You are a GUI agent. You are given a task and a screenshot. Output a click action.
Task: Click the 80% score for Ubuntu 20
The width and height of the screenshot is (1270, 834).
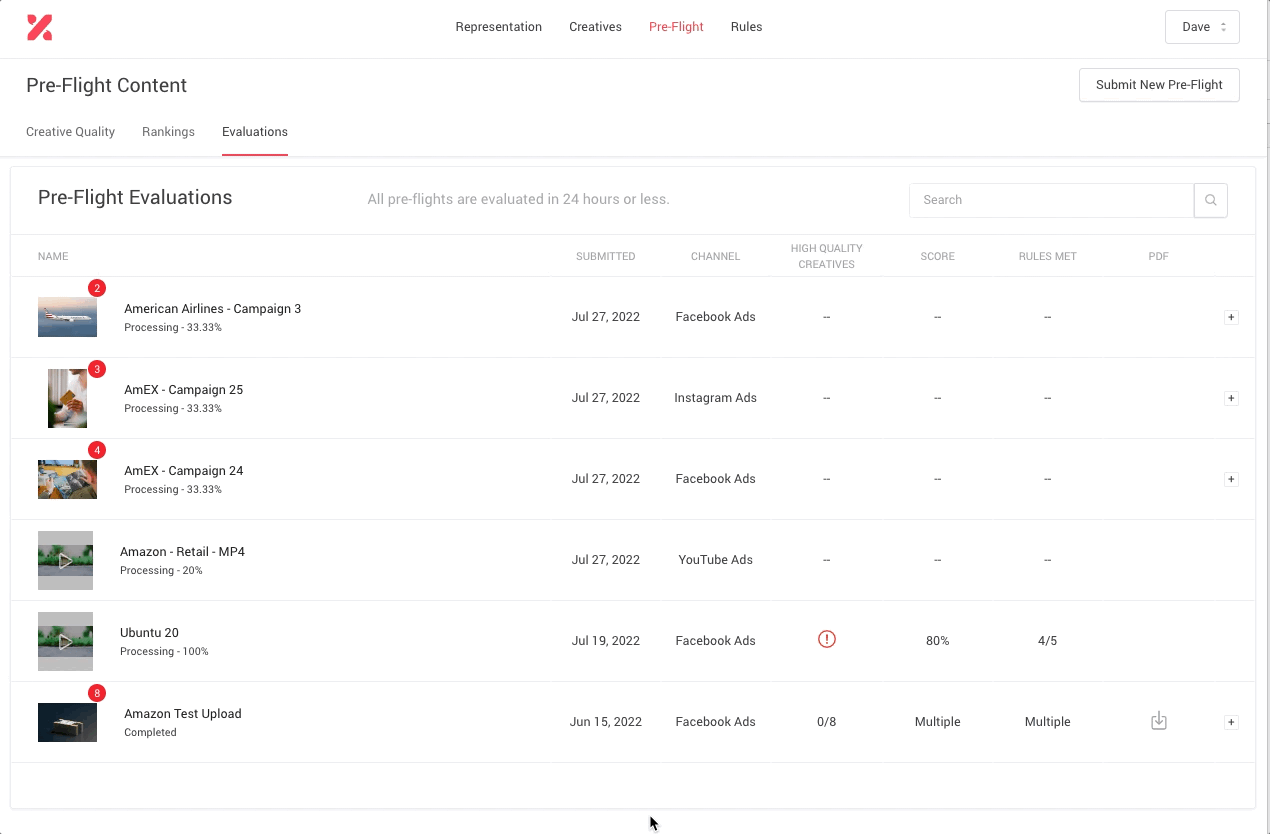(x=937, y=641)
